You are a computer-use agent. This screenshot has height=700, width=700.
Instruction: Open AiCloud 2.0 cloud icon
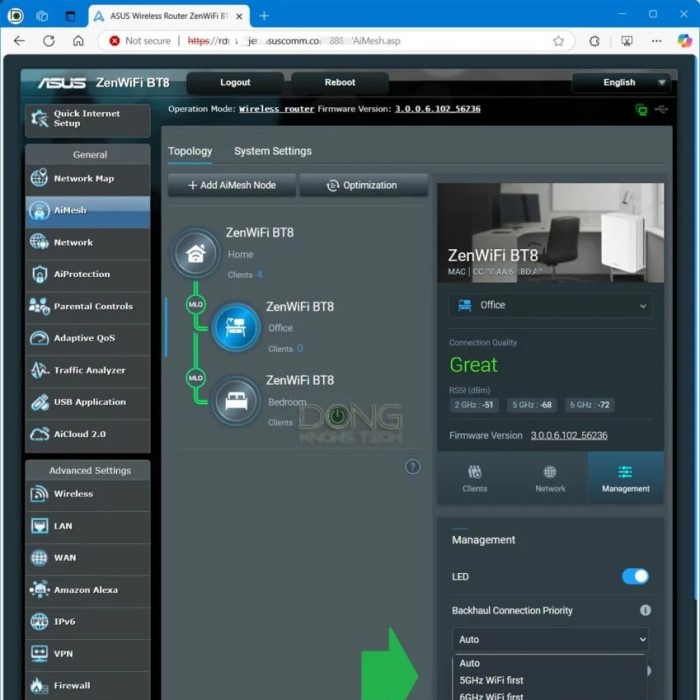pos(39,434)
